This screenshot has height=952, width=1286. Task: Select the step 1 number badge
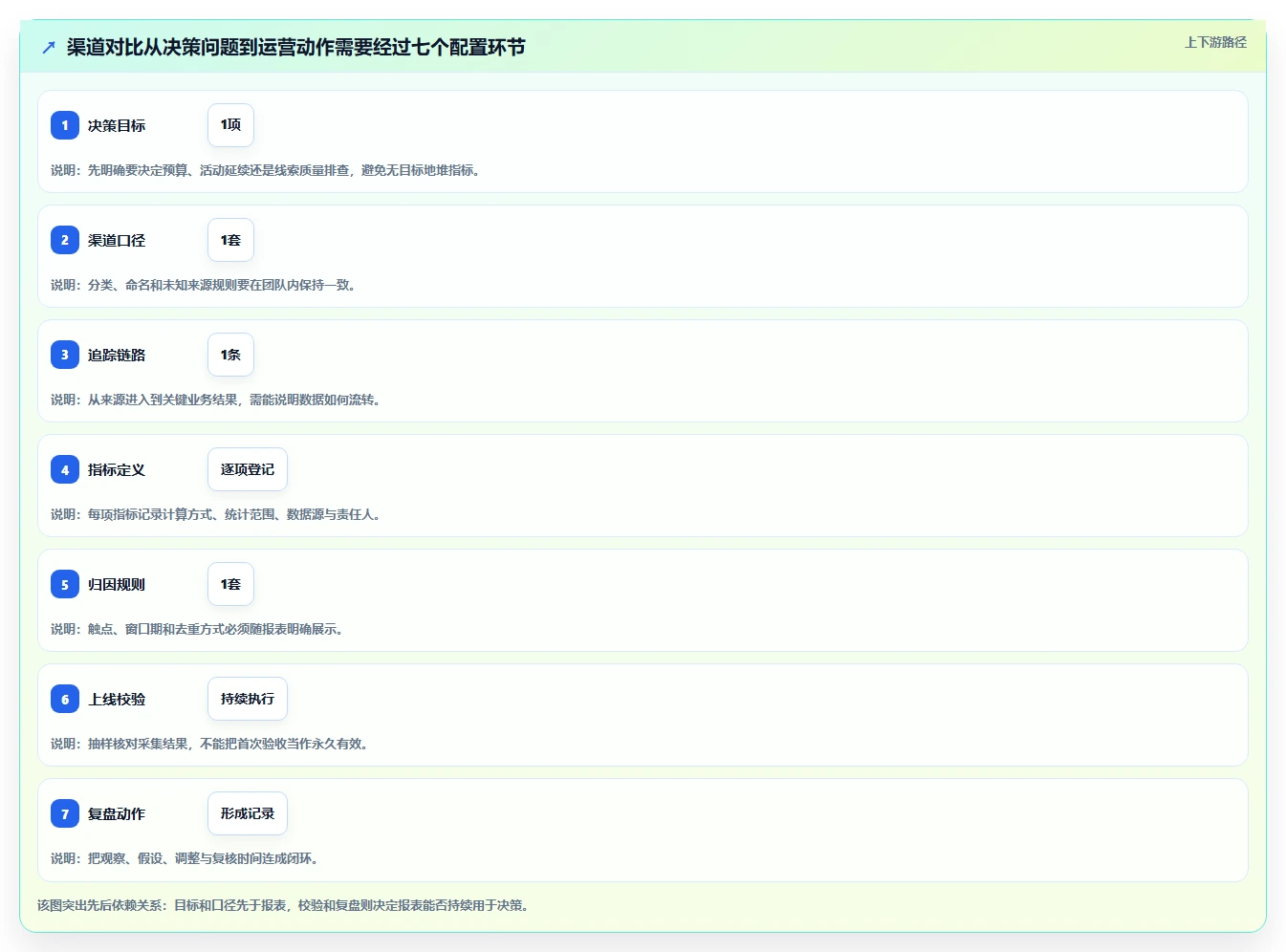pyautogui.click(x=65, y=125)
